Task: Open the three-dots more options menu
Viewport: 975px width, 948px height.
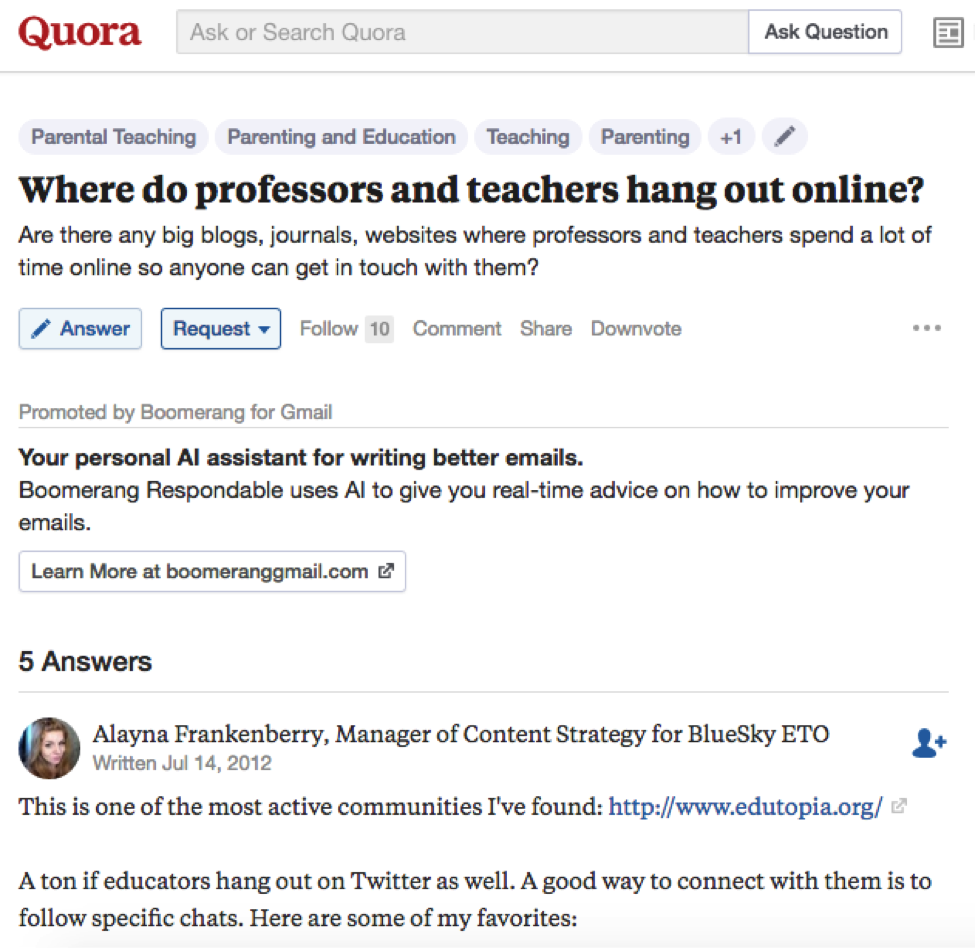Action: coord(926,328)
